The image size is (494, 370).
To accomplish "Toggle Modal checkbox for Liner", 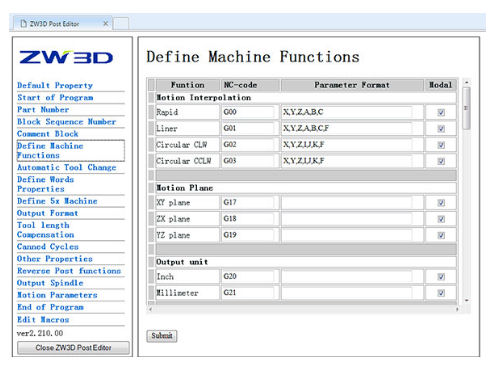I will [x=441, y=129].
